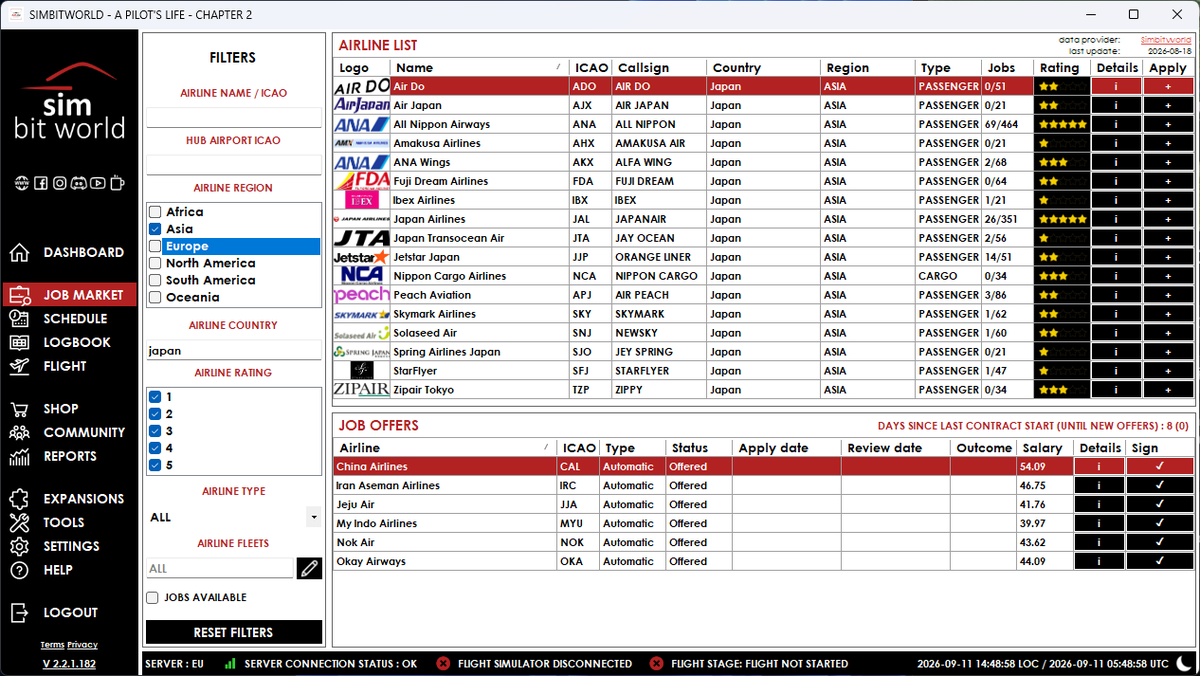Sign the Okay Airways contract checkmark

click(x=1160, y=562)
